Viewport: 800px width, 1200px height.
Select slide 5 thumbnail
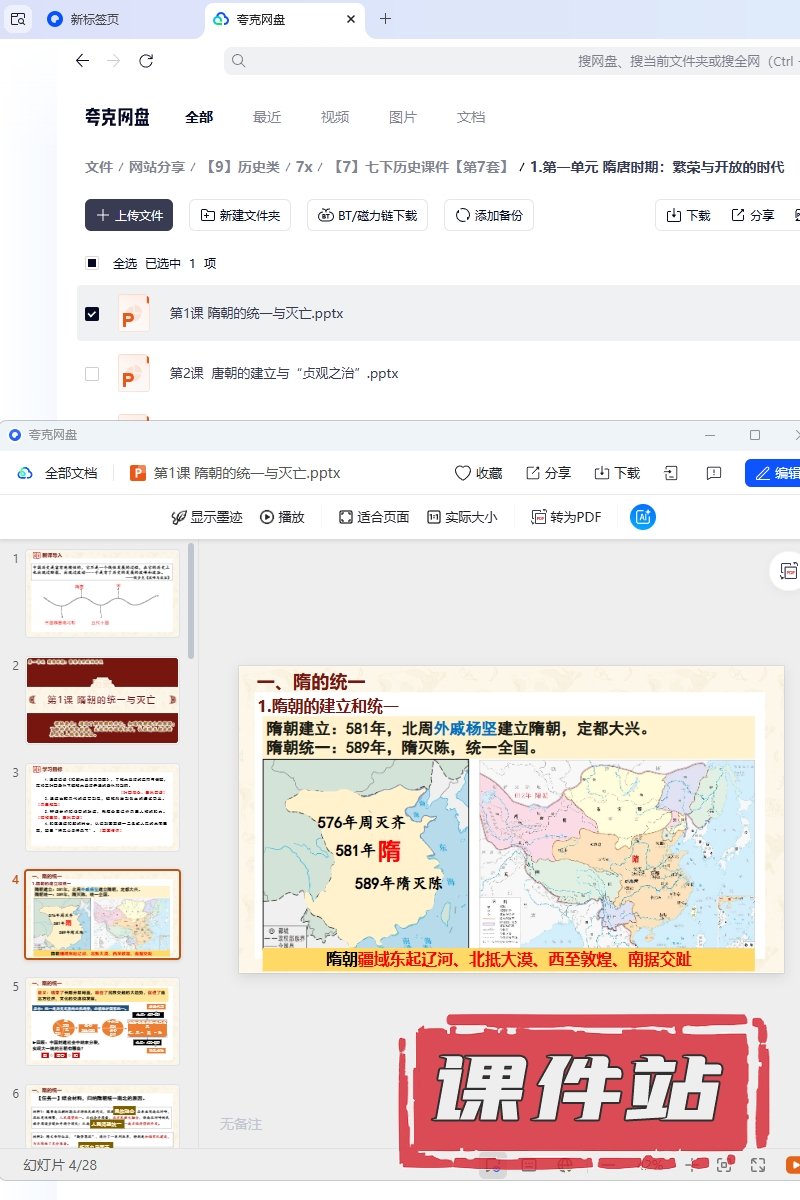click(x=103, y=1021)
